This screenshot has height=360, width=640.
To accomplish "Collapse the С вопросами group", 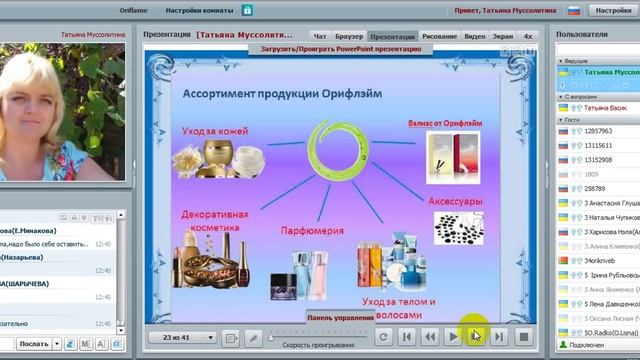I will [x=561, y=97].
